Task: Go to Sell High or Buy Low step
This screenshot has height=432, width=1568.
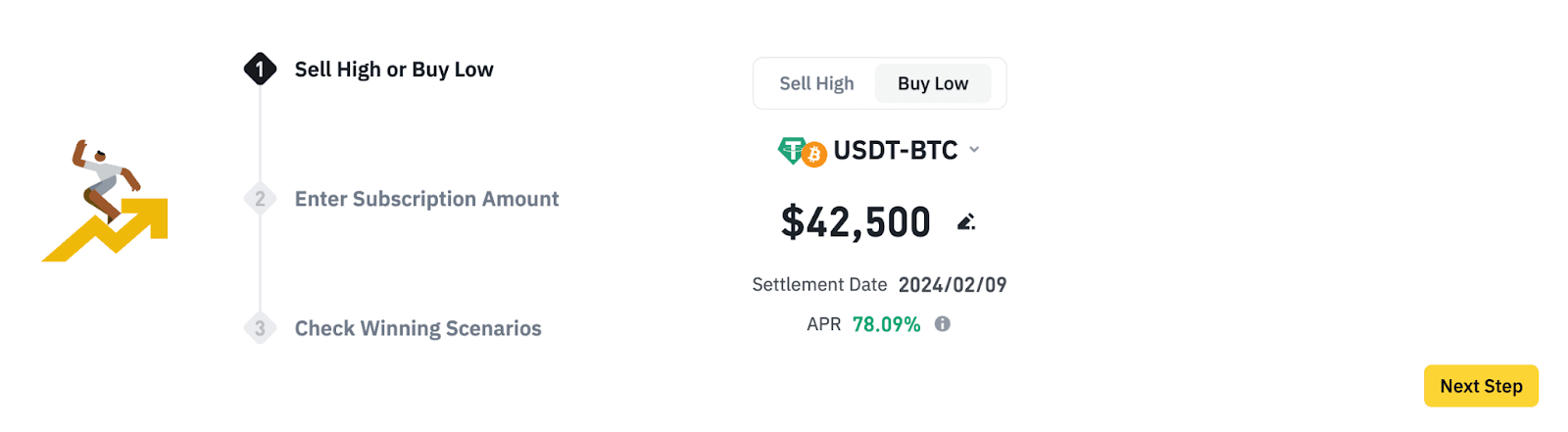Action: [394, 70]
